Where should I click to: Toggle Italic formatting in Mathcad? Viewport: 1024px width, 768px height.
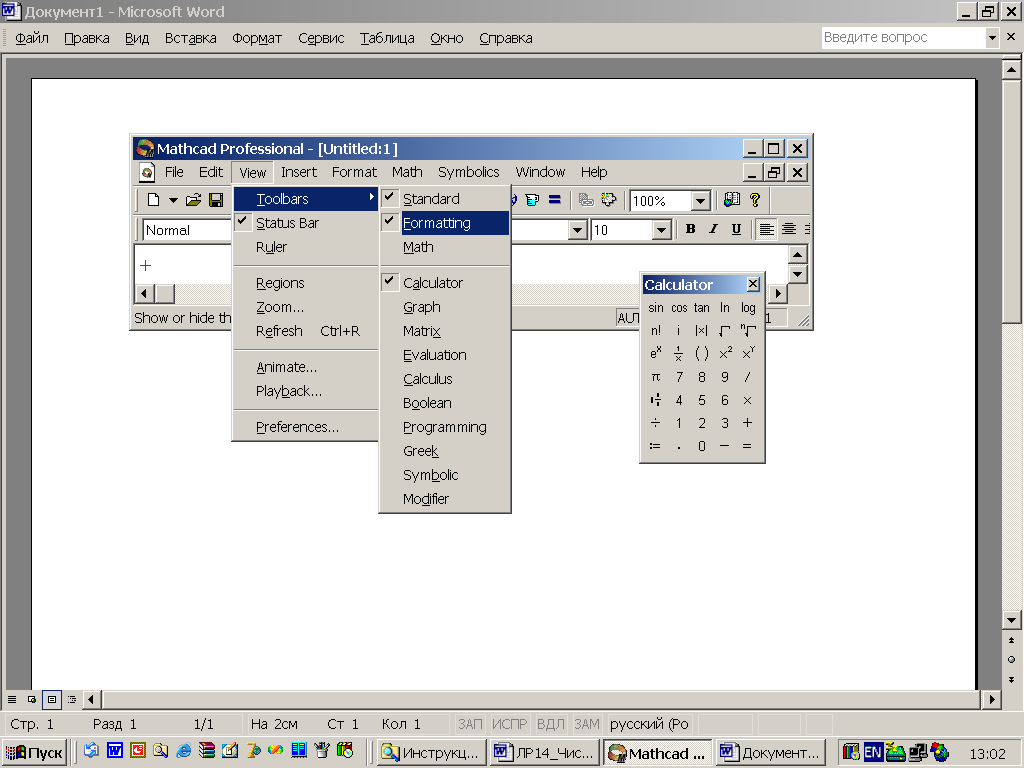[x=713, y=229]
